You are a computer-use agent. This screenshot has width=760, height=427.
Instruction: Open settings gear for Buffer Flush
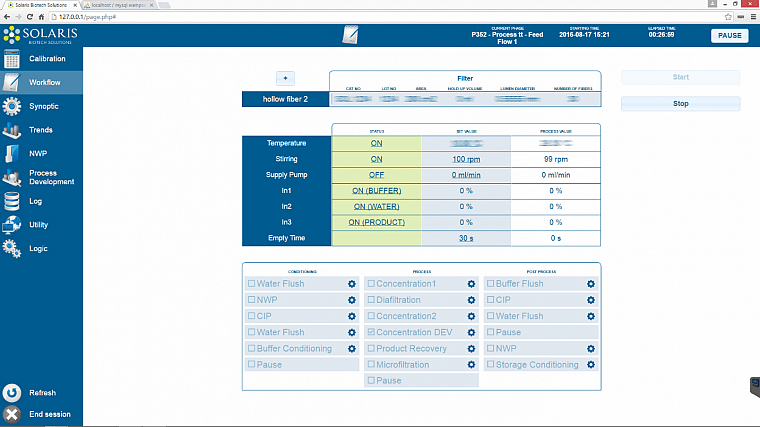coord(591,284)
